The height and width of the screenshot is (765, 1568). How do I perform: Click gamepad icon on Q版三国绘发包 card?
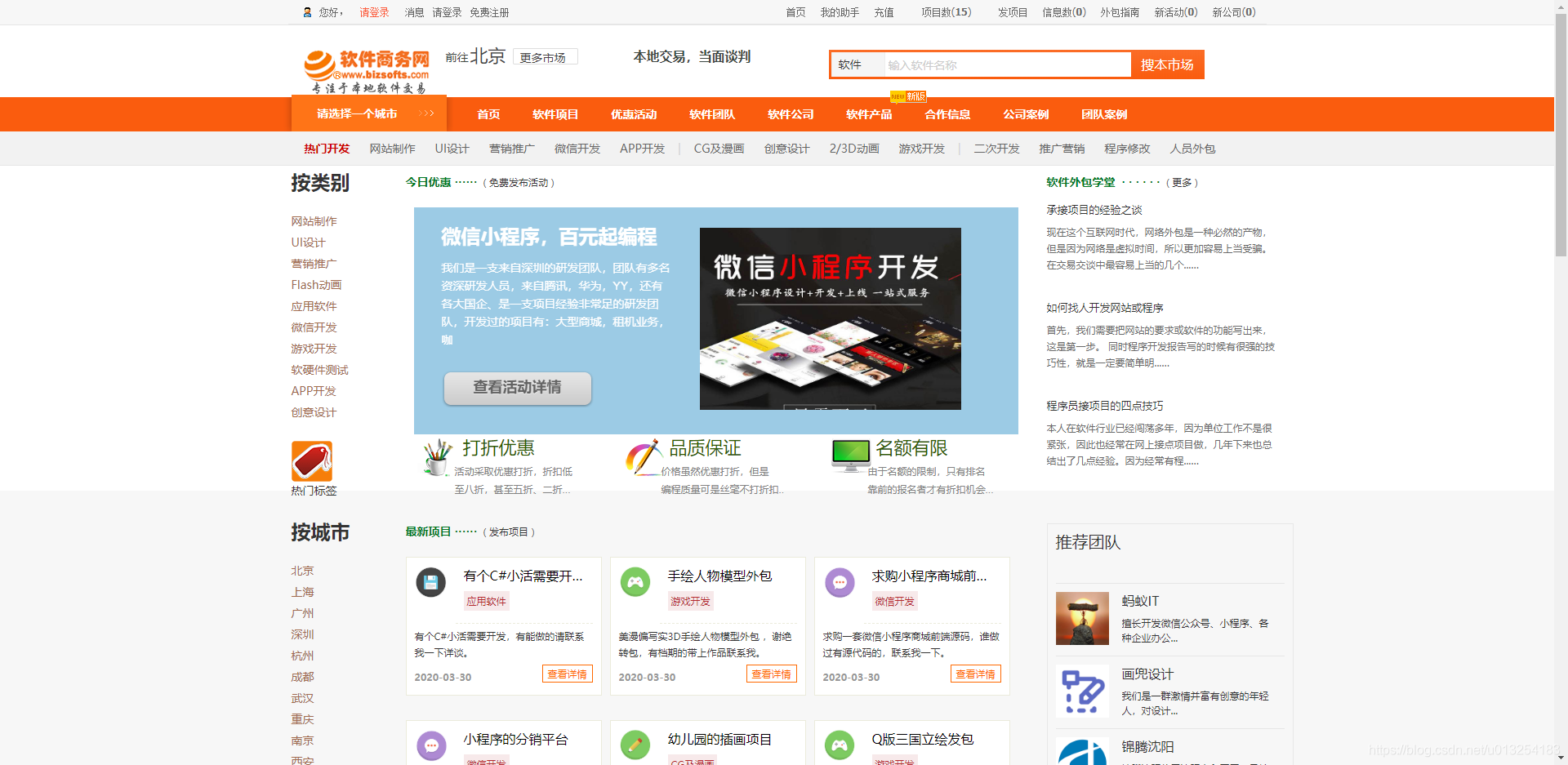click(840, 745)
